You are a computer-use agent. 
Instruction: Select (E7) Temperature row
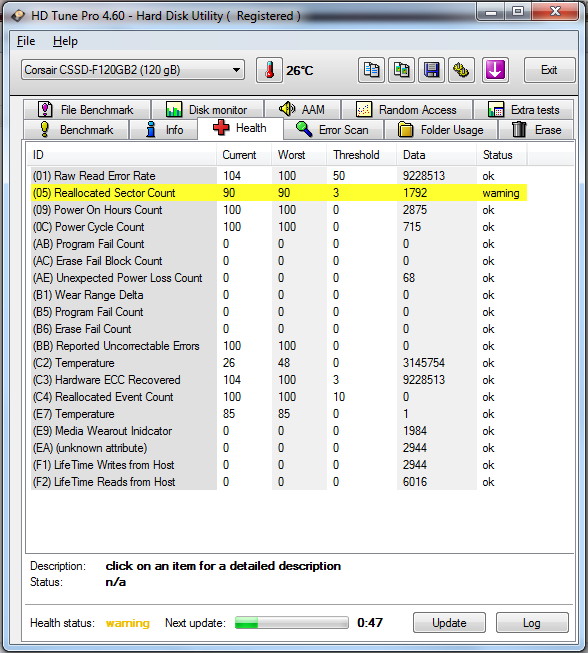click(x=279, y=414)
